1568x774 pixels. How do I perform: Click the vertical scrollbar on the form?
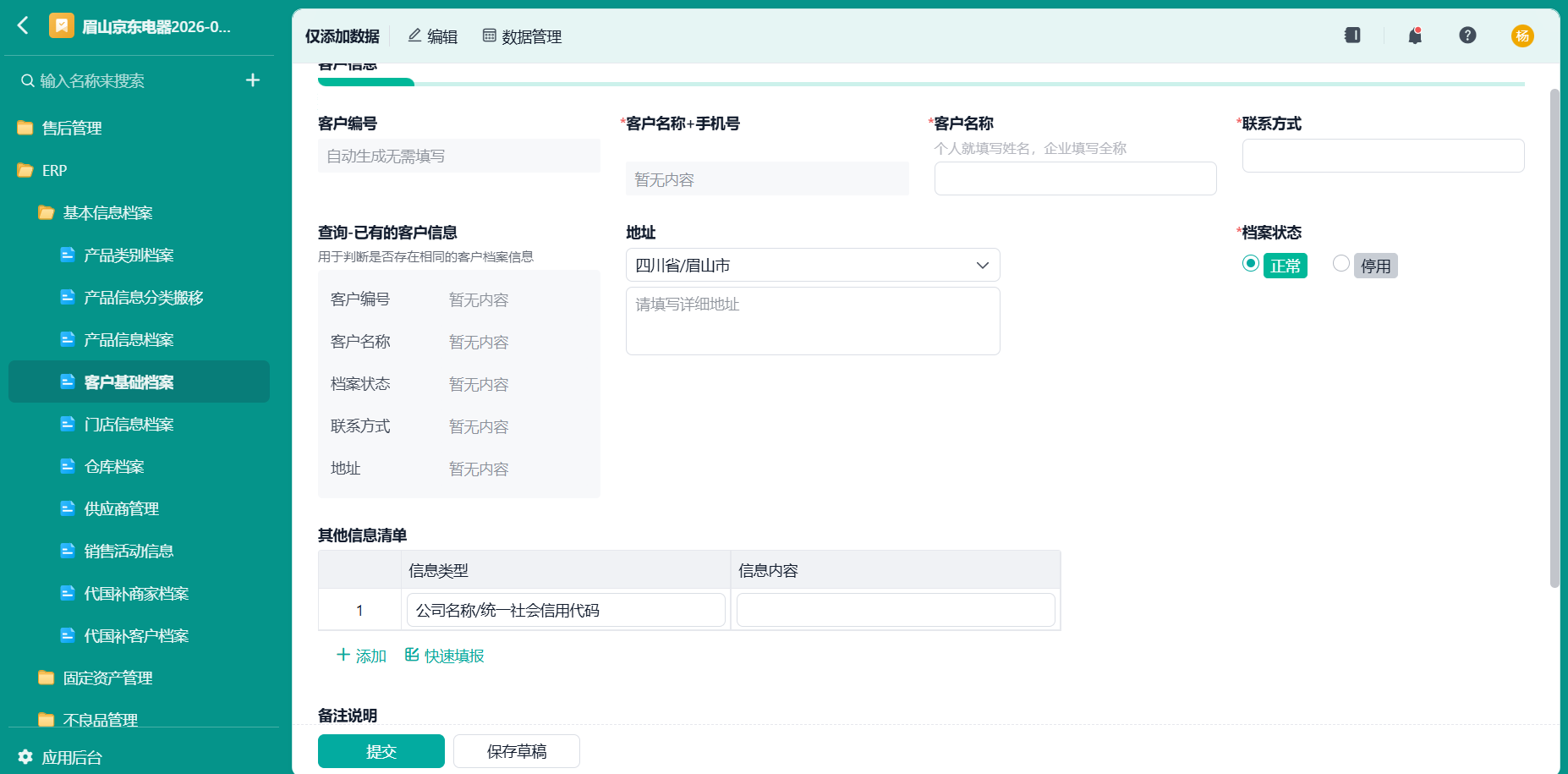click(x=1554, y=338)
